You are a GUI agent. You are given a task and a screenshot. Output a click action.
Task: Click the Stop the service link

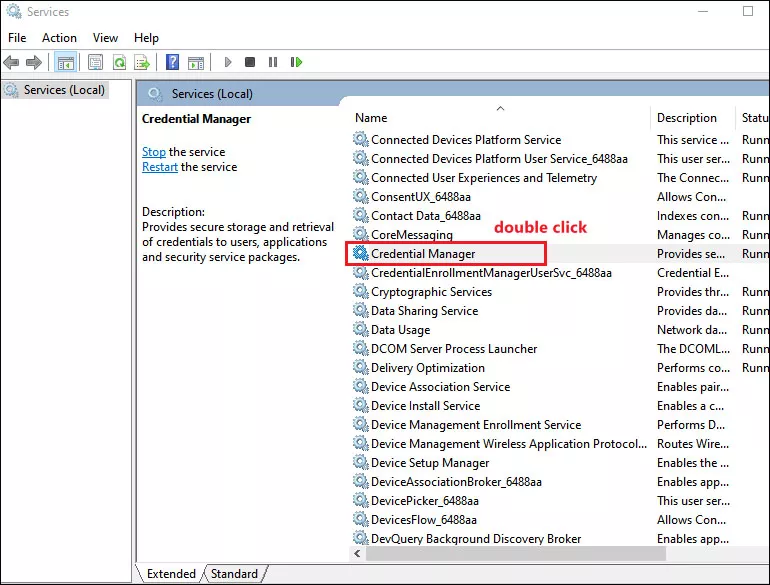pos(154,152)
